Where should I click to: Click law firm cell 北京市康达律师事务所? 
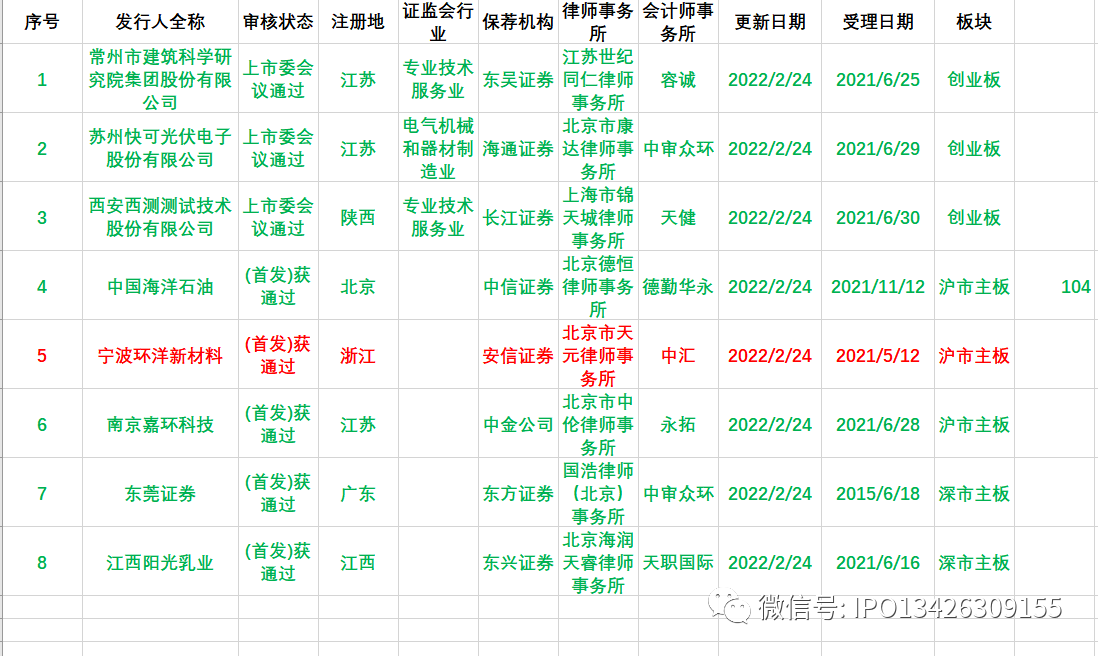[x=598, y=148]
